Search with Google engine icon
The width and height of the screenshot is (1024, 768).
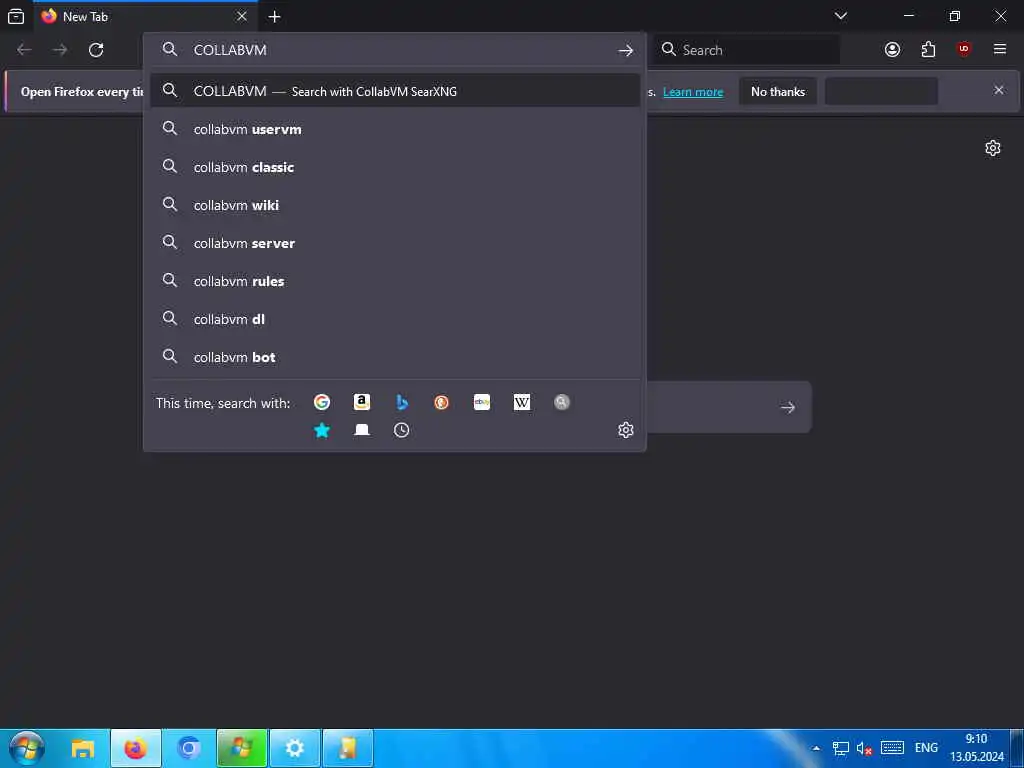point(321,402)
